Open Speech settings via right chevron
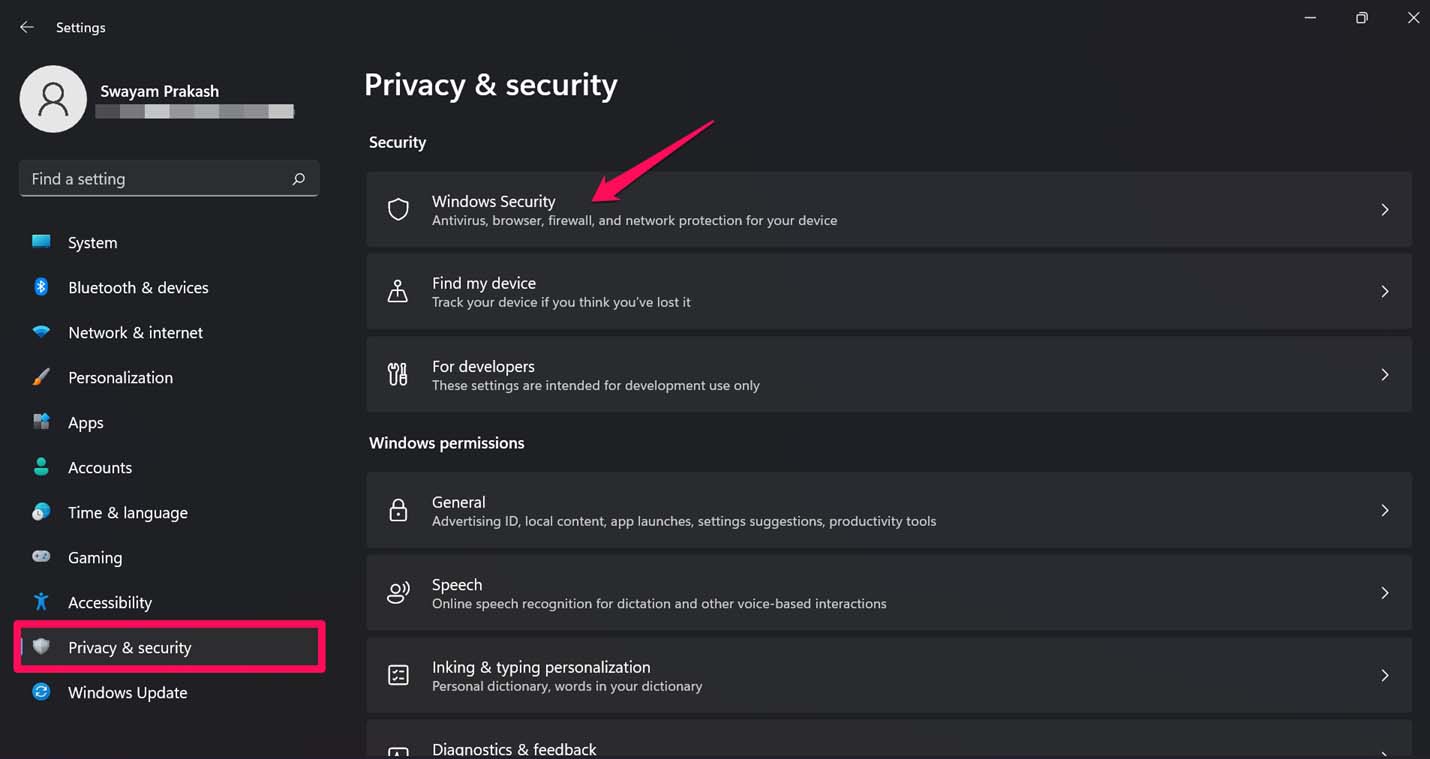This screenshot has height=759, width=1430. [1384, 593]
